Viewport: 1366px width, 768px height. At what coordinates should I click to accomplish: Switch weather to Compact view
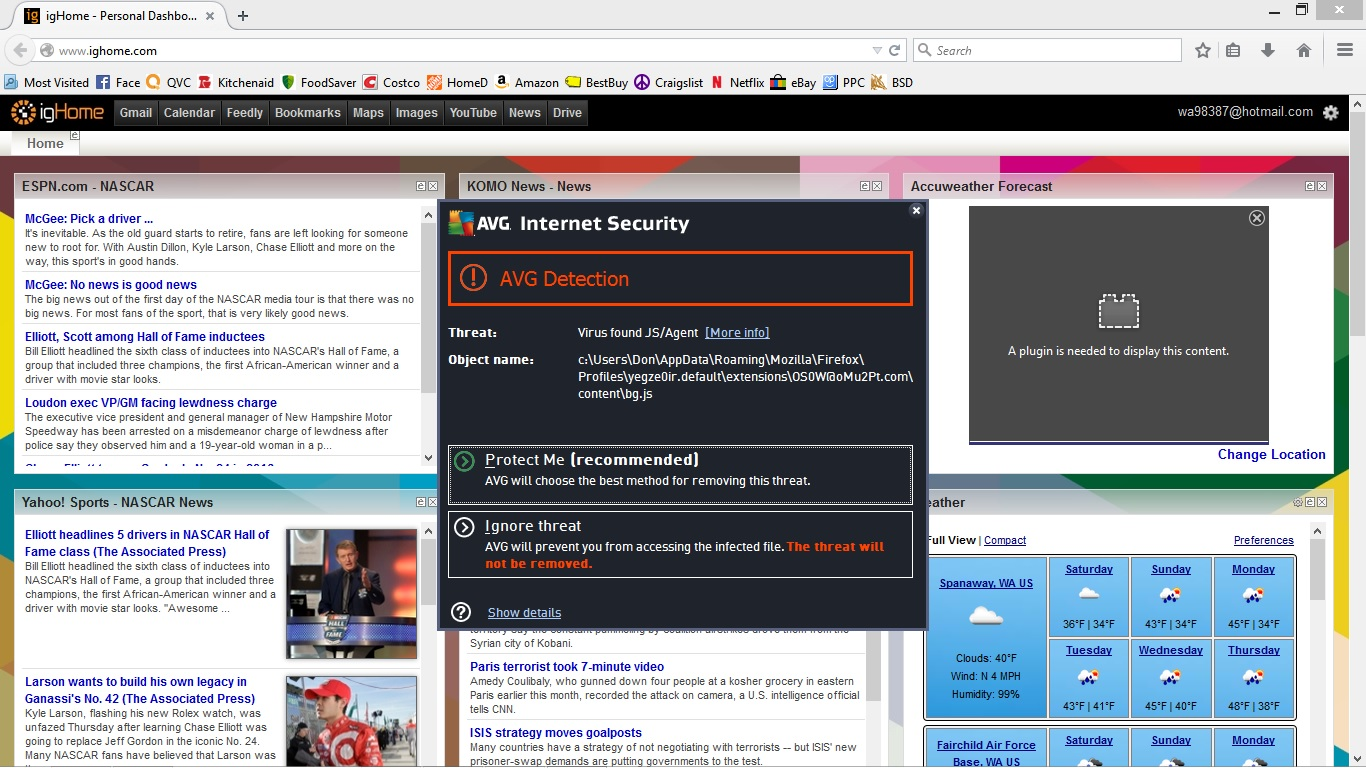pyautogui.click(x=1005, y=540)
